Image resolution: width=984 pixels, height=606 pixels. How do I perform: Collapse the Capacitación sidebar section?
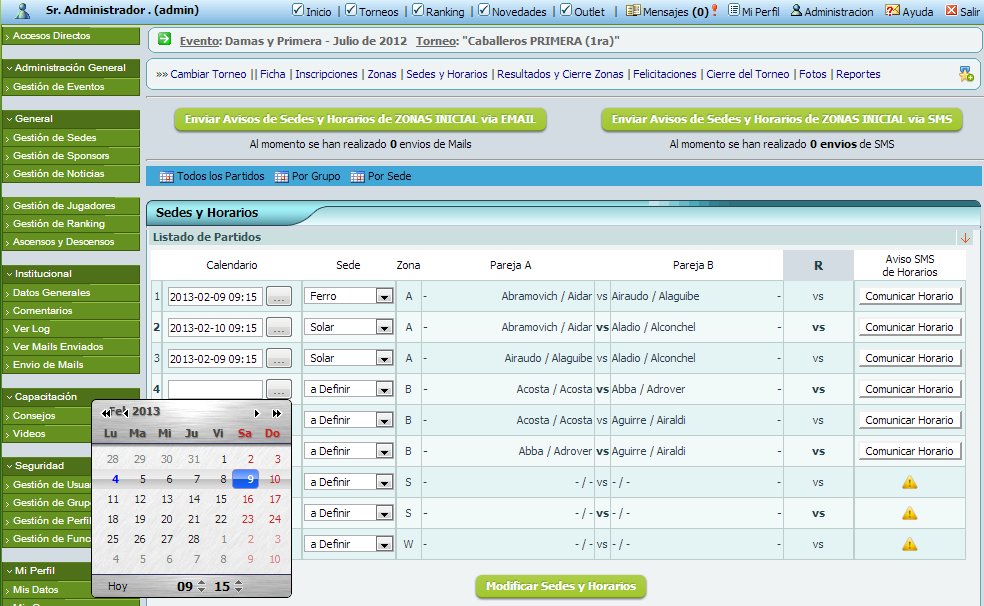(x=9, y=397)
